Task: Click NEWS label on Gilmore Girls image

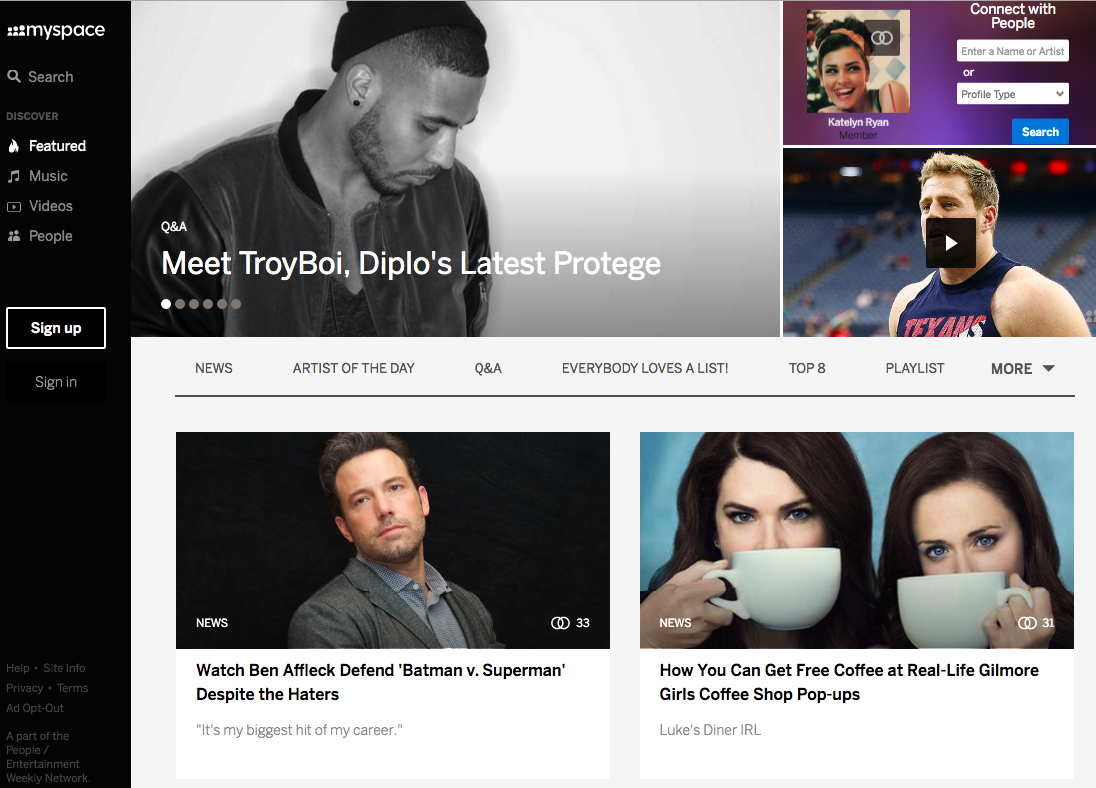Action: click(x=675, y=623)
